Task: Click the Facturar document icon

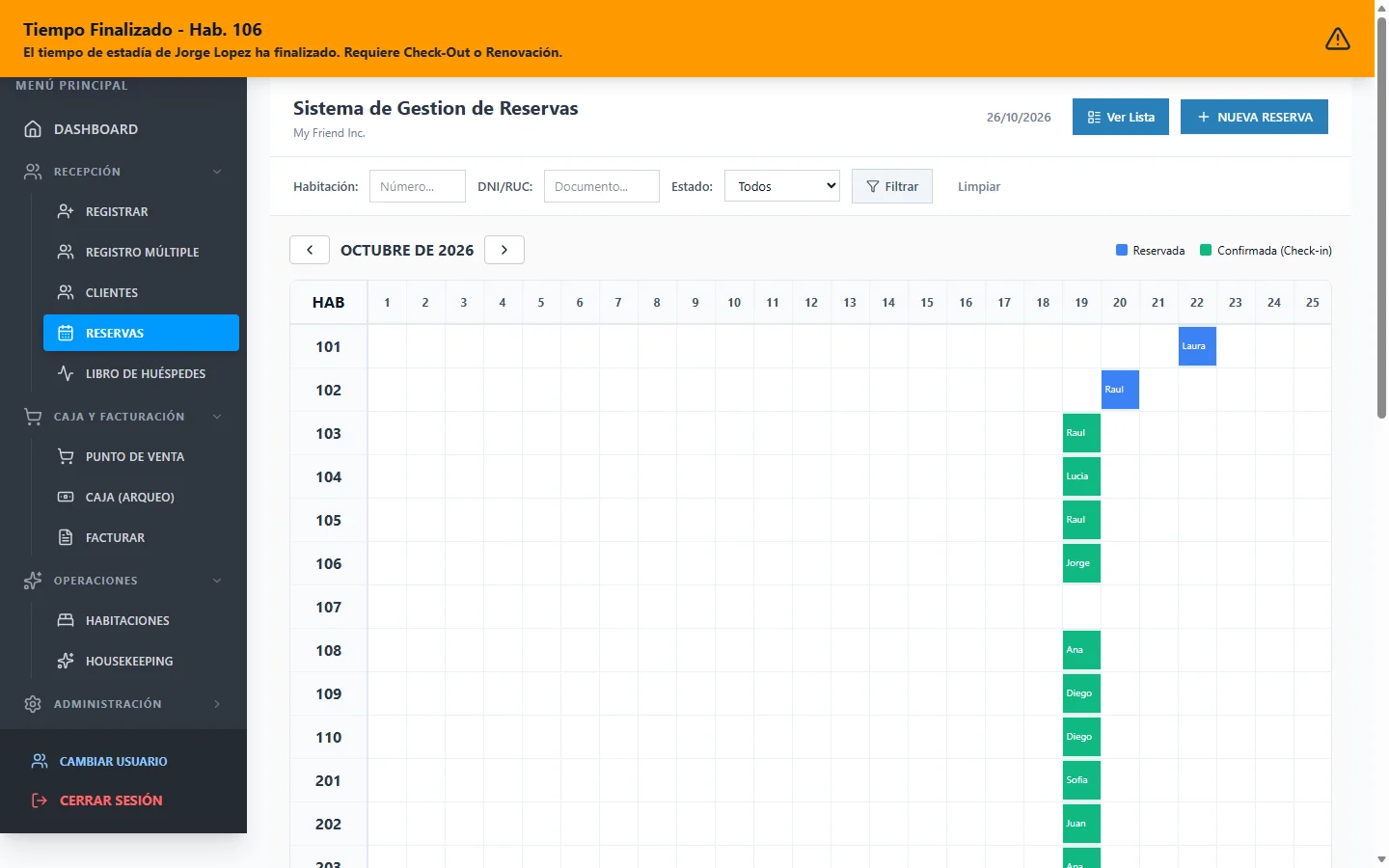Action: [x=66, y=537]
